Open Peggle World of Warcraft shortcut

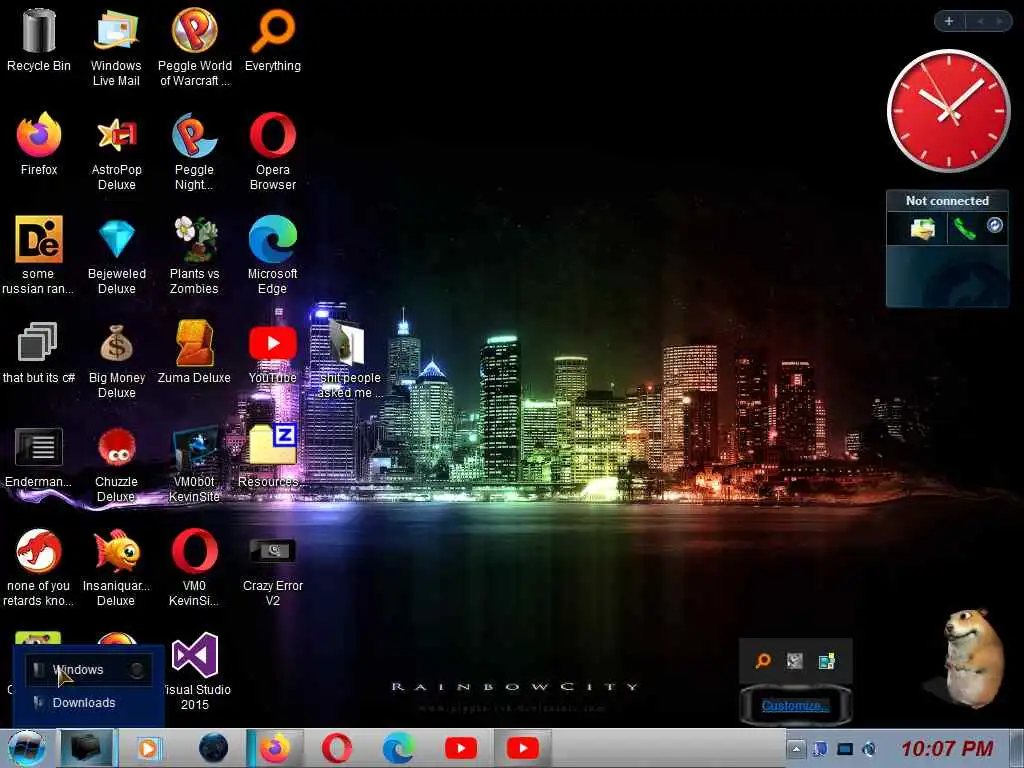195,47
